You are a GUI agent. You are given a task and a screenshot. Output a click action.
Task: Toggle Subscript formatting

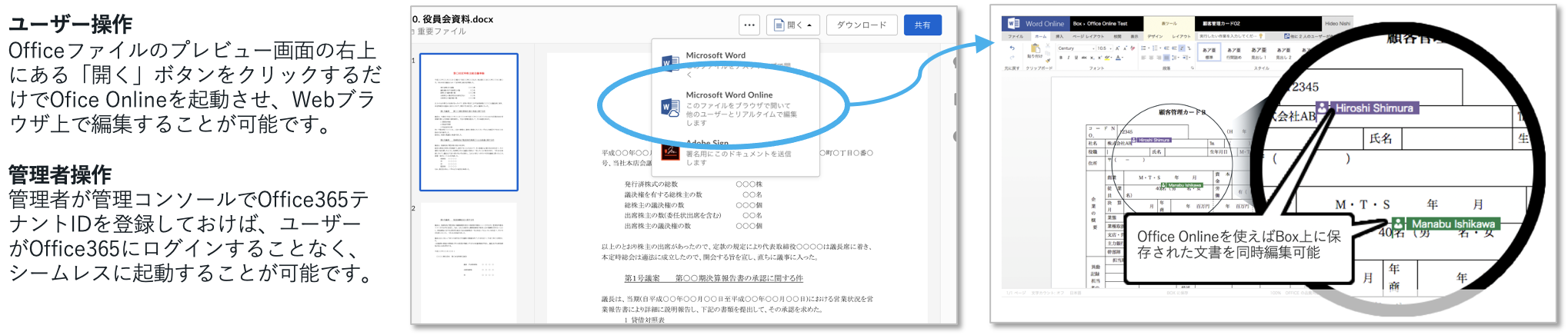[1092, 58]
